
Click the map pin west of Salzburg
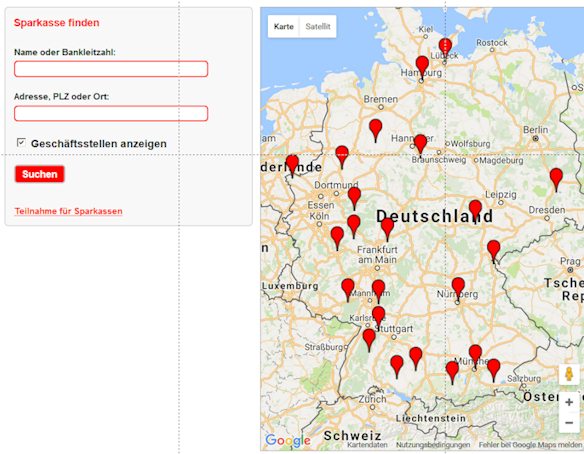[x=493, y=368]
